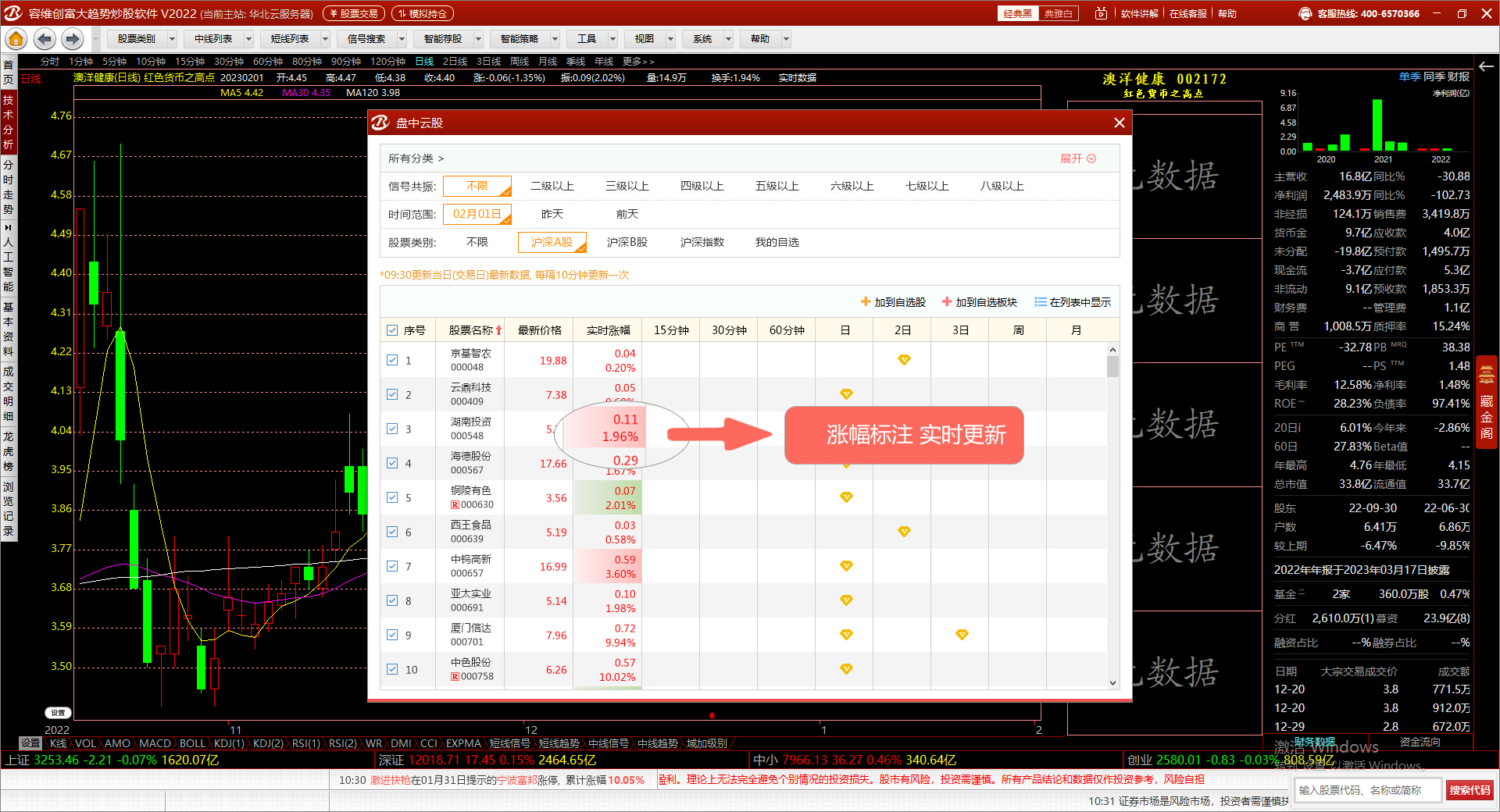The image size is (1500, 812).
Task: Open the 藏金阁 side badge
Action: 1486,403
